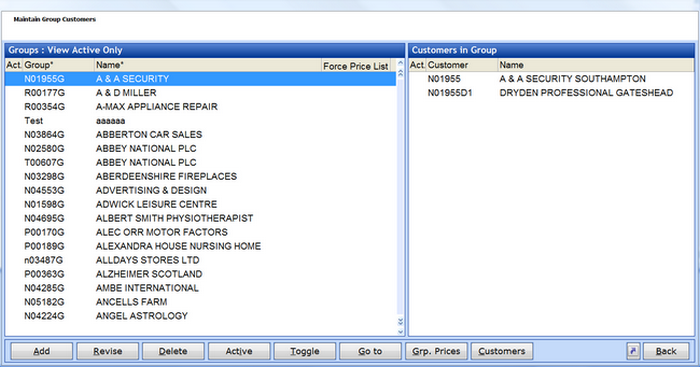Viewport: 700px width, 367px height.
Task: Click Act. column header in Customers in Group
Action: tap(417, 65)
